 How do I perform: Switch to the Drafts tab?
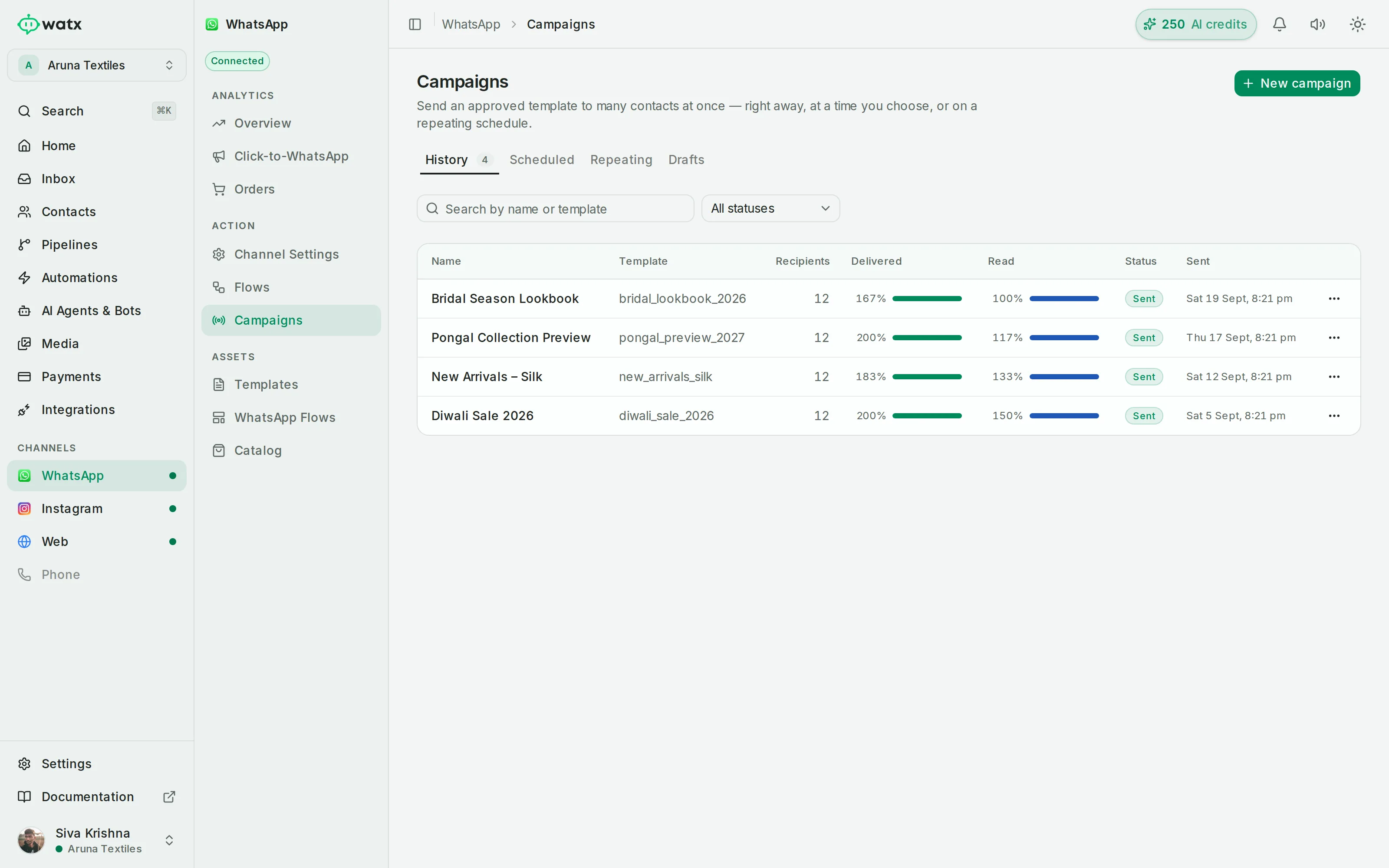click(686, 160)
